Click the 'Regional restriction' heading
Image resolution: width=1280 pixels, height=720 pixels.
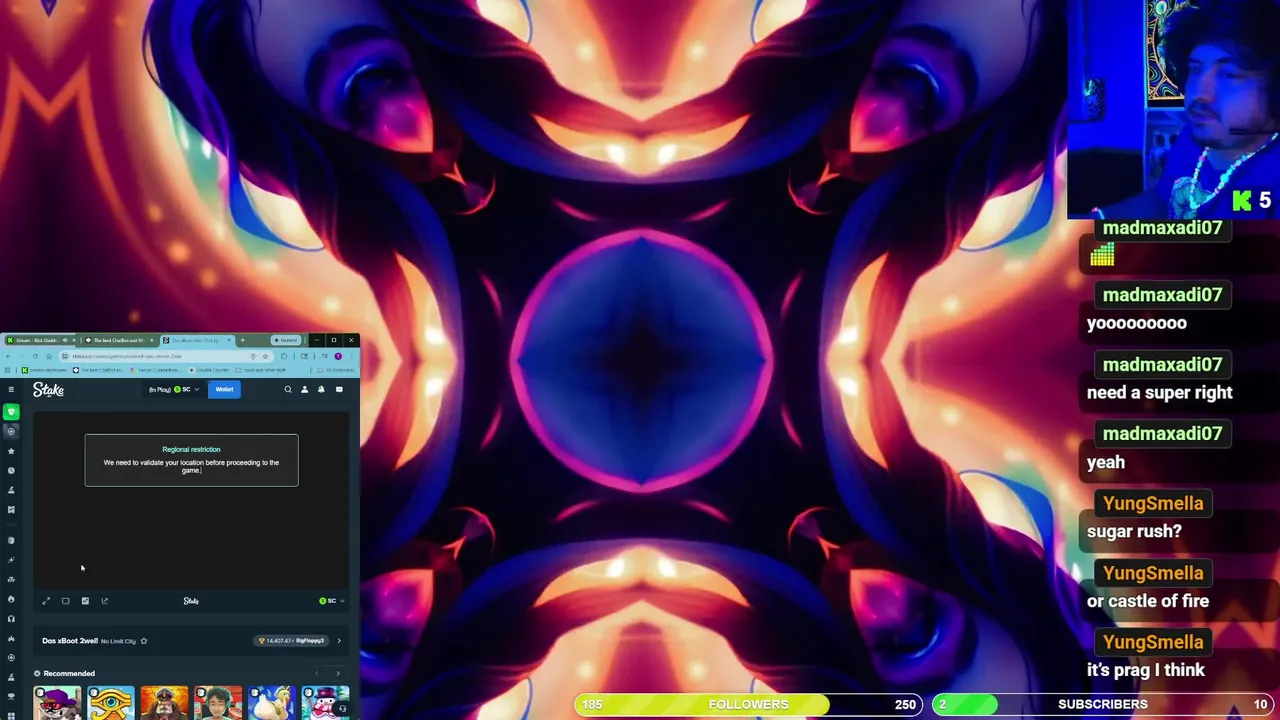click(x=191, y=449)
